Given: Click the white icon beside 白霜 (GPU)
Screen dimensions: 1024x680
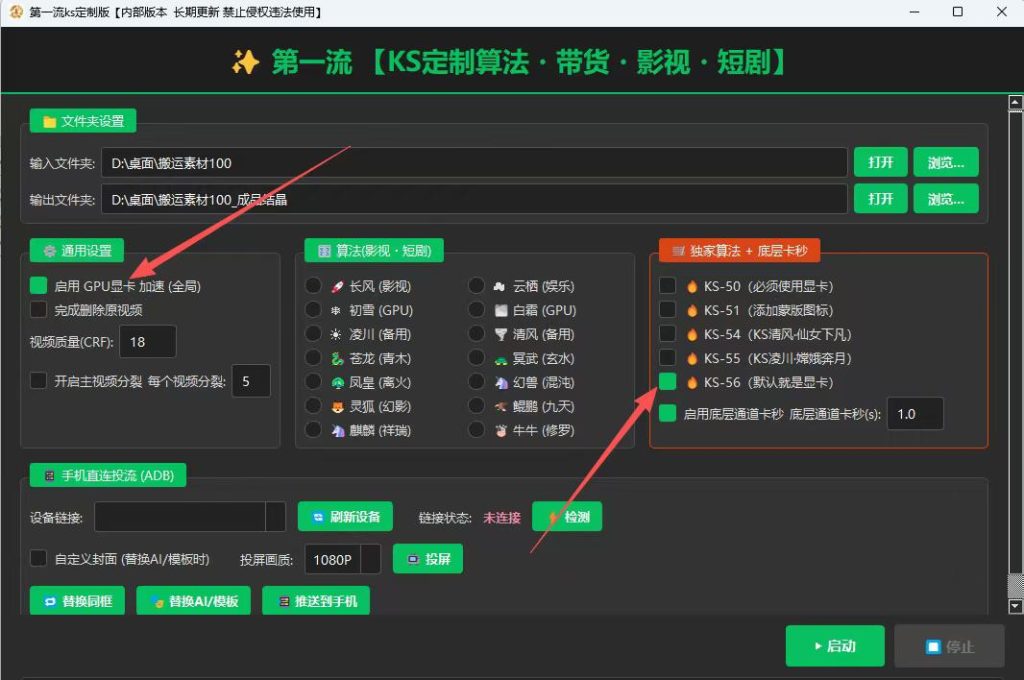Looking at the screenshot, I should click(x=500, y=310).
